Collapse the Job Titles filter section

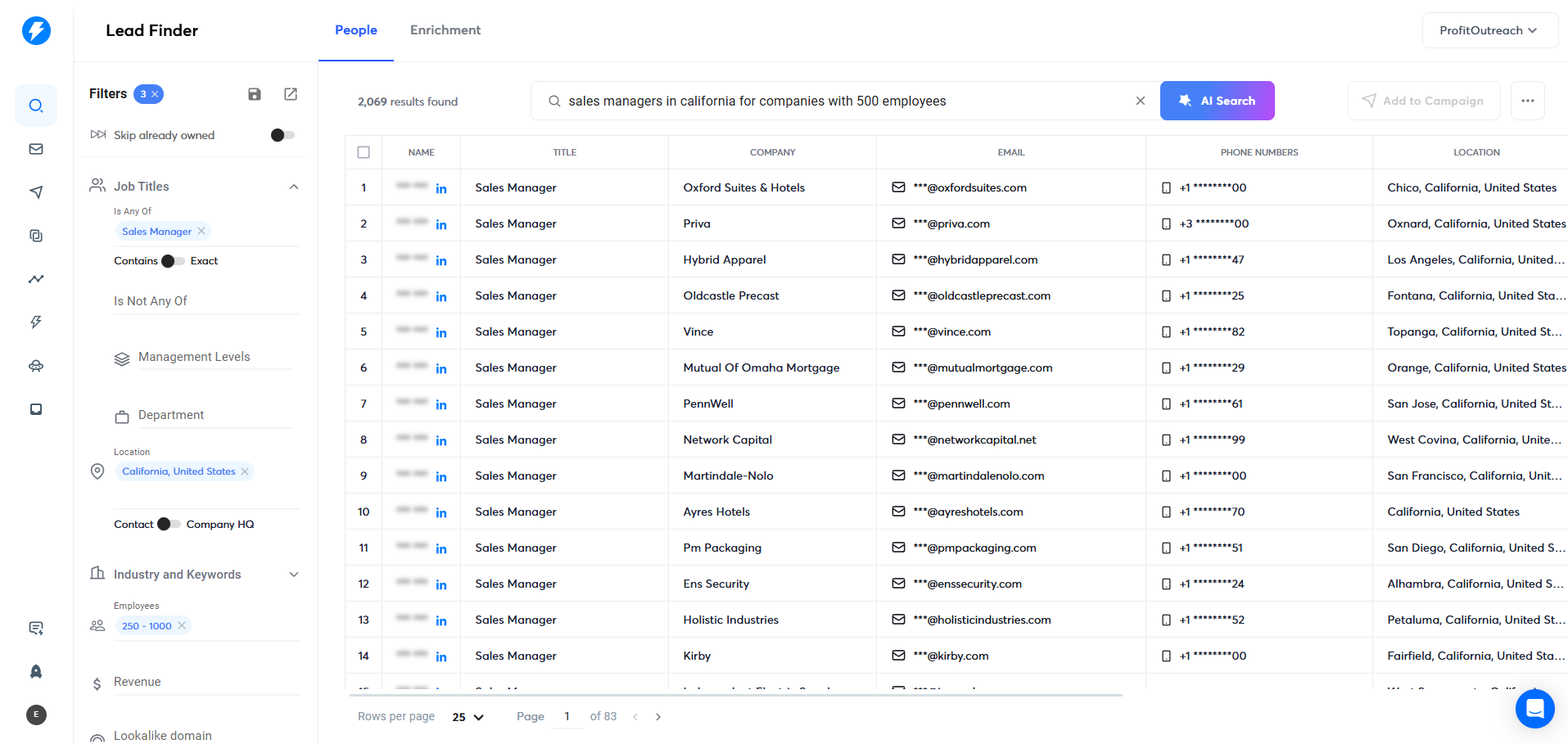click(x=294, y=186)
